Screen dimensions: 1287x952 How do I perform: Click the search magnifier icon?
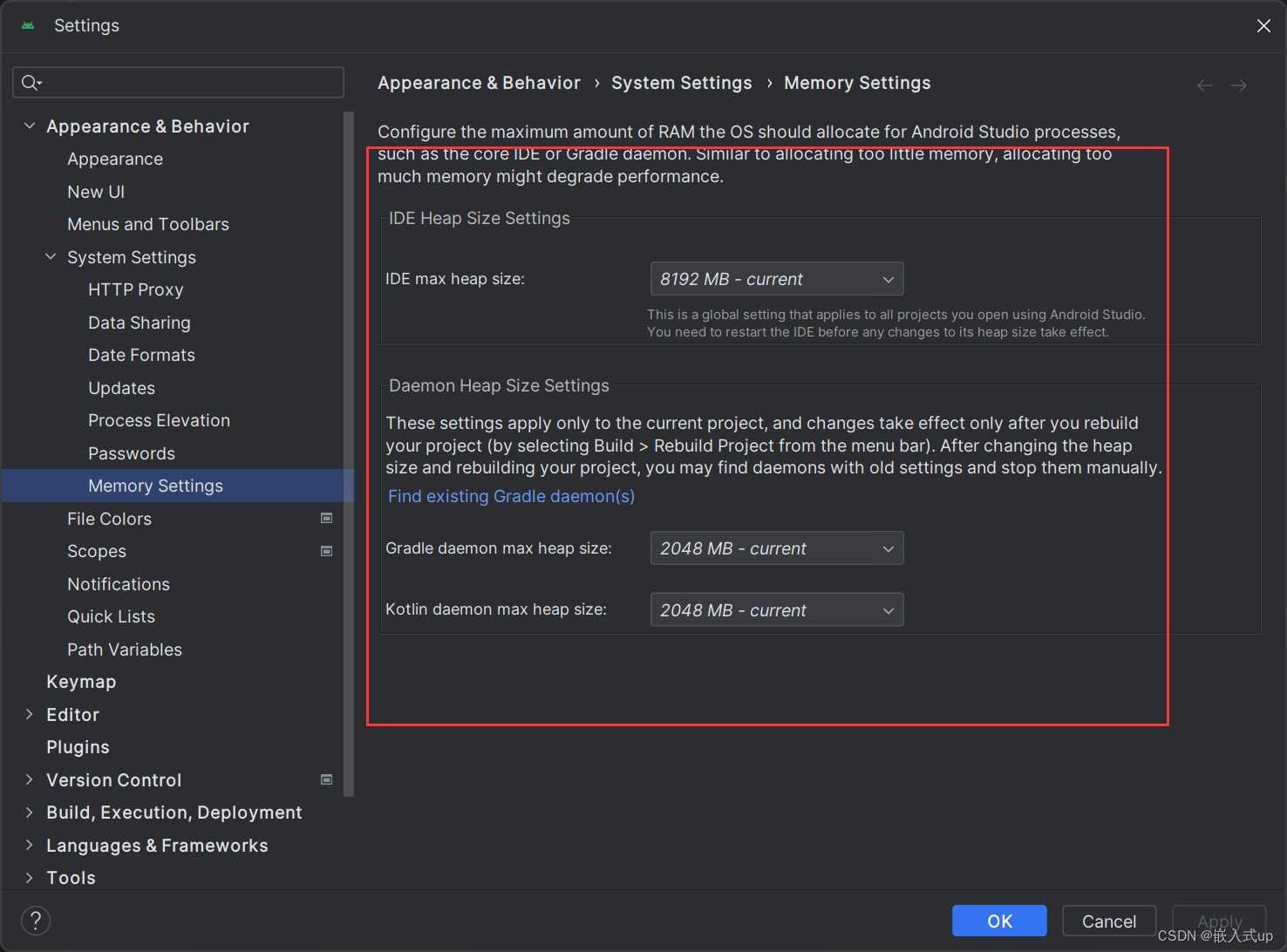point(31,83)
